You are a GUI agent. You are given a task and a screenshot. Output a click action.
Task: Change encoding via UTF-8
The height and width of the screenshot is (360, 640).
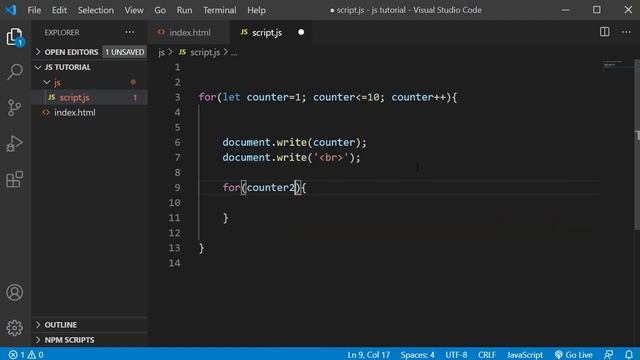[x=456, y=354]
